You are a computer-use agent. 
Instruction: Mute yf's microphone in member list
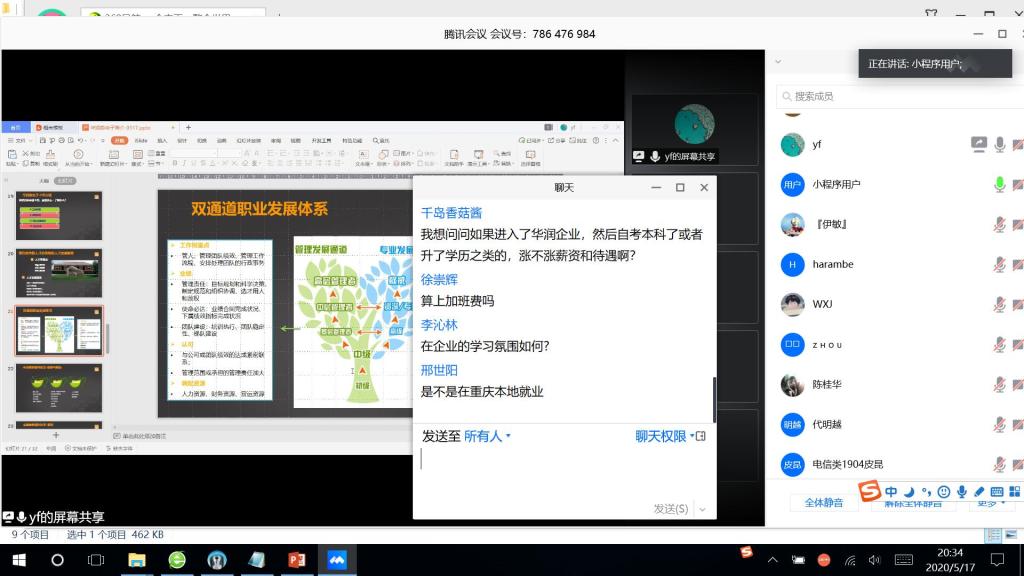coord(999,144)
